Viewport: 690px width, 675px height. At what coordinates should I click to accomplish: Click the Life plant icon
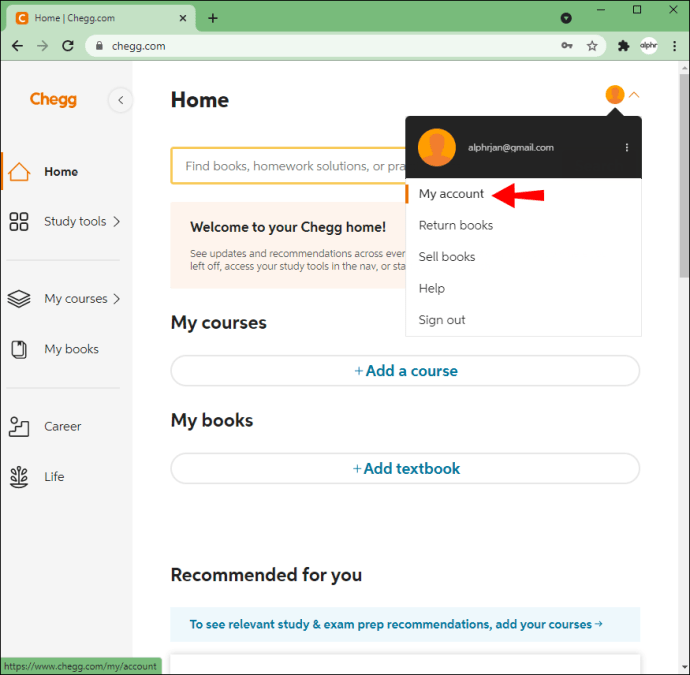[x=19, y=477]
